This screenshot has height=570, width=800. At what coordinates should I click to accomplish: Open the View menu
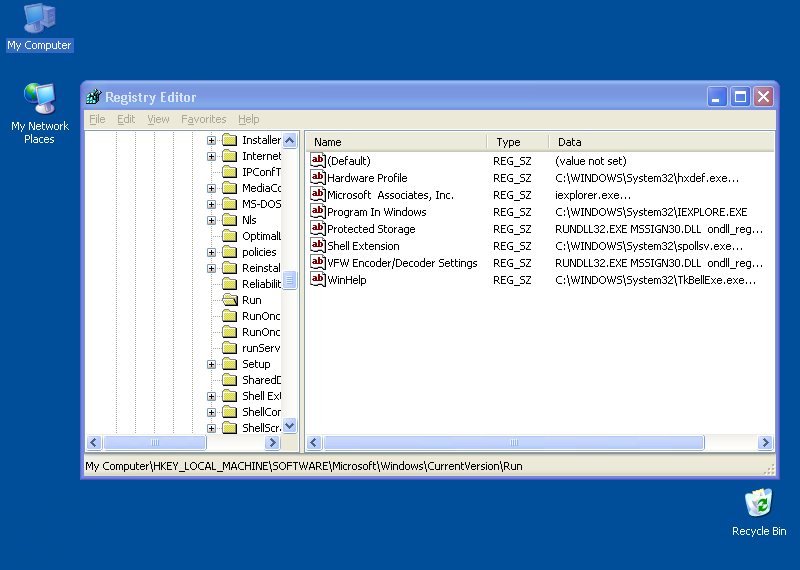pos(158,119)
